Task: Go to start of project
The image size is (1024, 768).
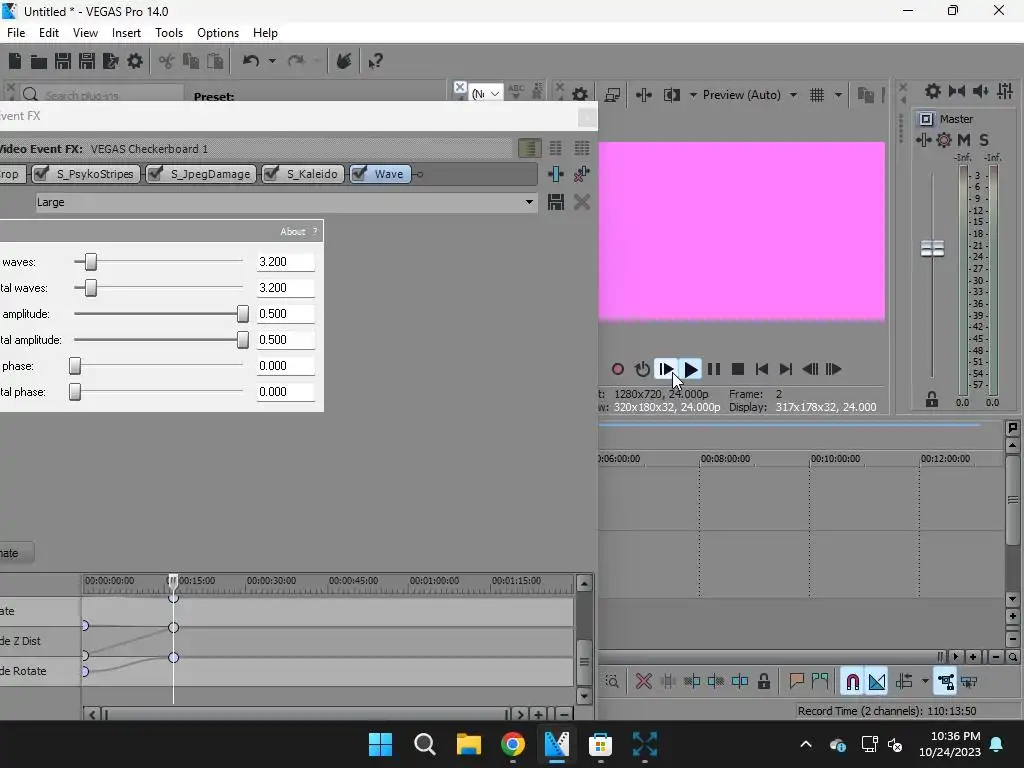Action: click(x=761, y=369)
